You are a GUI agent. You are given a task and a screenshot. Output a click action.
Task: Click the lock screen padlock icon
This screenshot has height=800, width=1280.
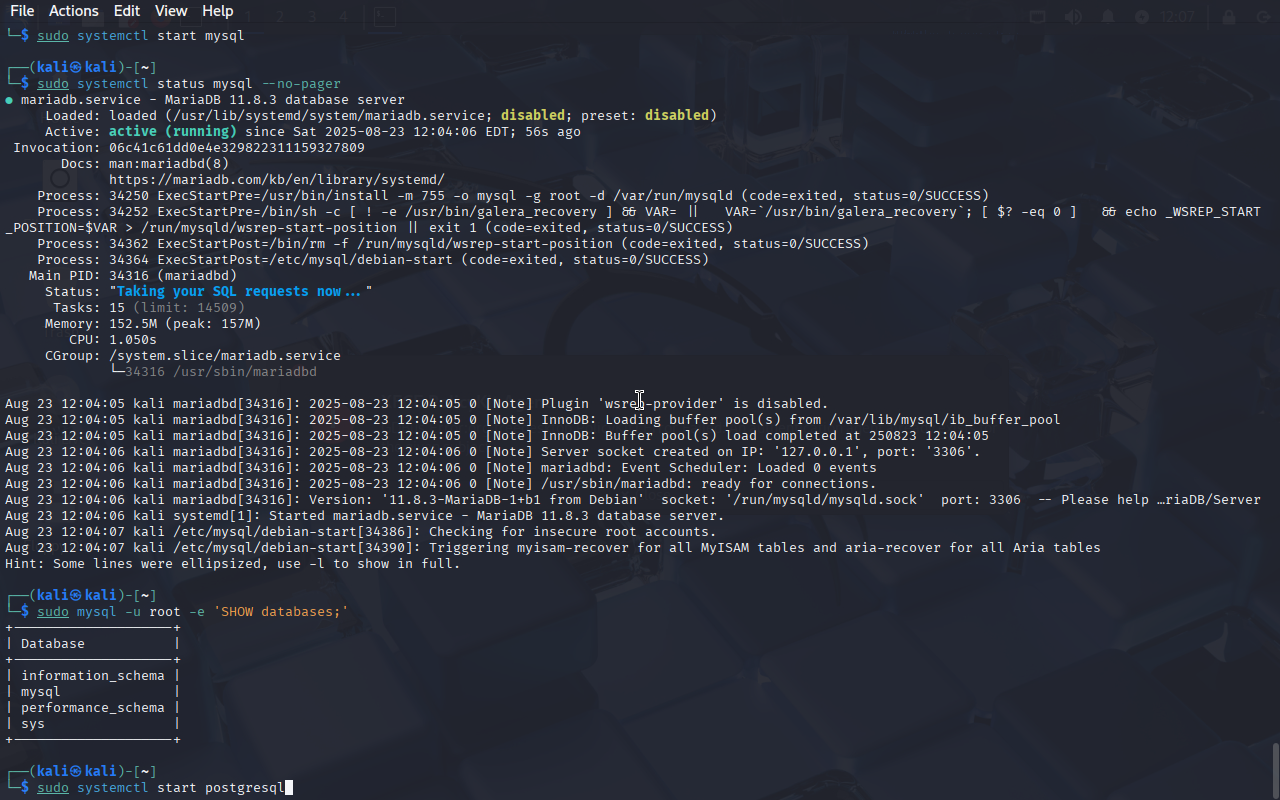point(1229,17)
